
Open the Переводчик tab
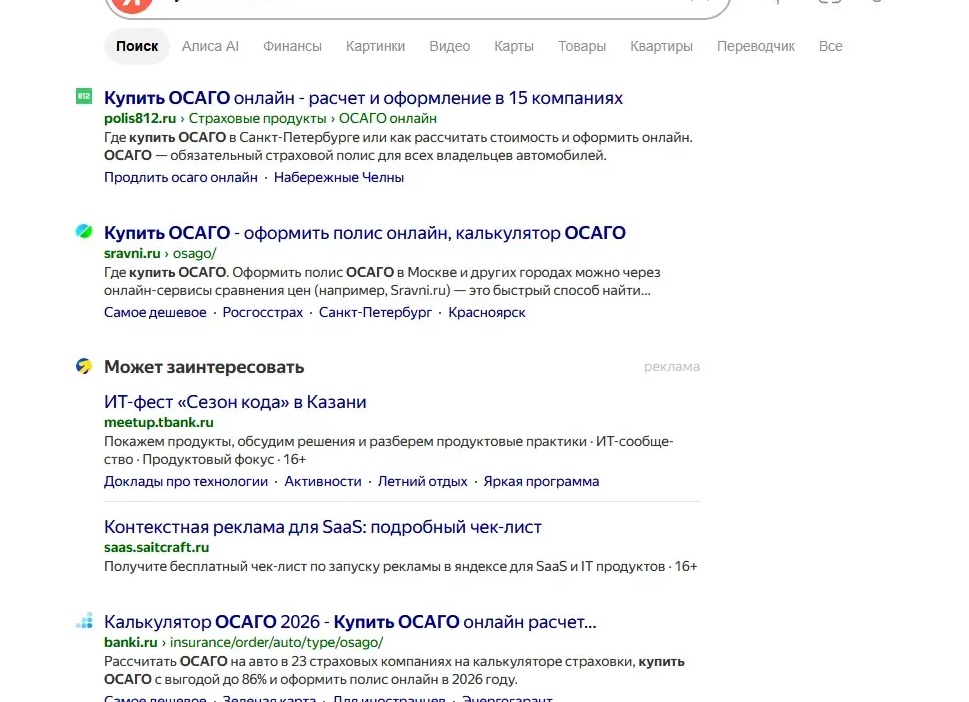click(x=756, y=46)
